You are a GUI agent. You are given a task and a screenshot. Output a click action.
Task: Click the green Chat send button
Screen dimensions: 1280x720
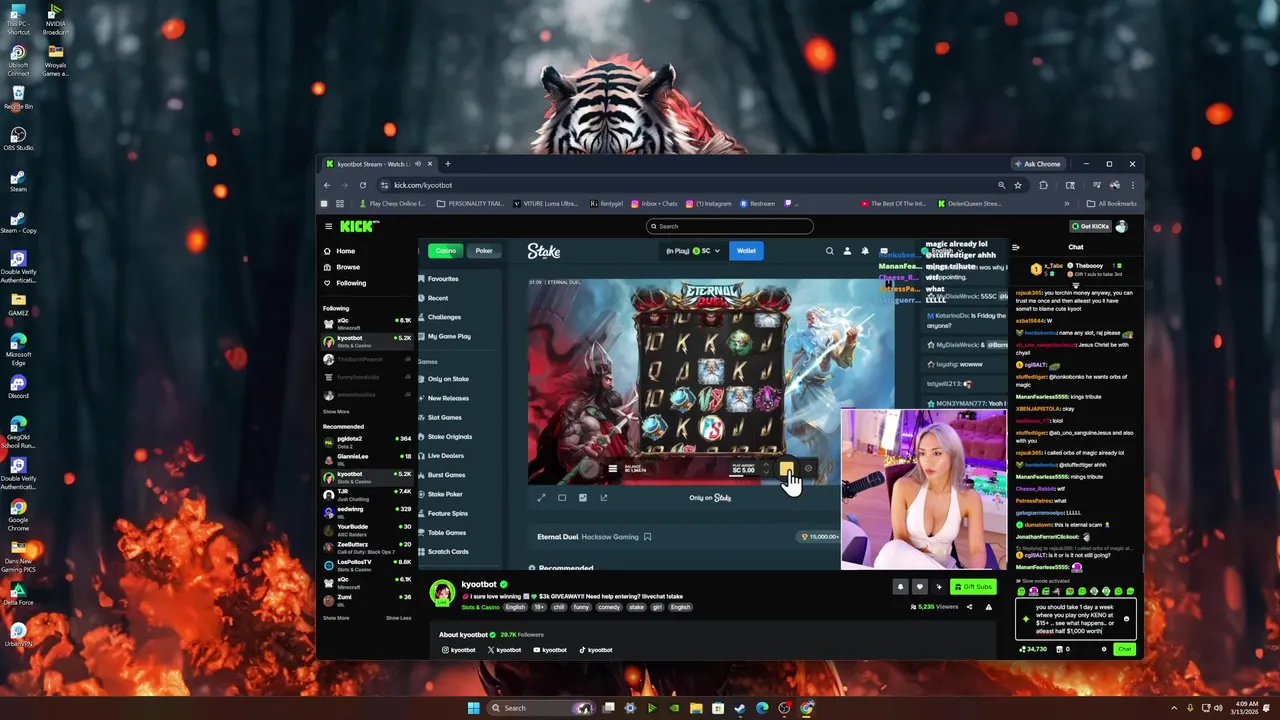tap(1125, 649)
